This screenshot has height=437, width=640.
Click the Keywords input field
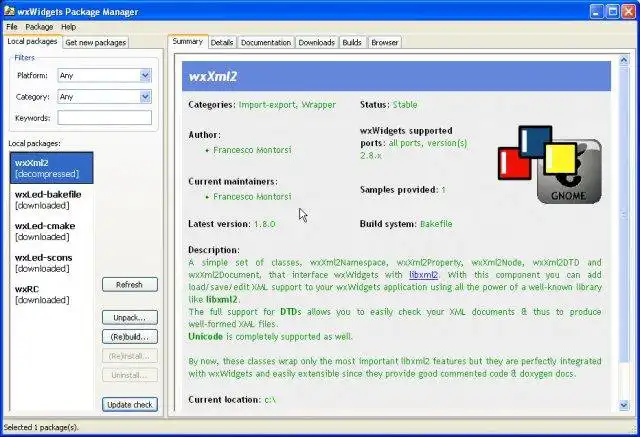click(x=104, y=118)
